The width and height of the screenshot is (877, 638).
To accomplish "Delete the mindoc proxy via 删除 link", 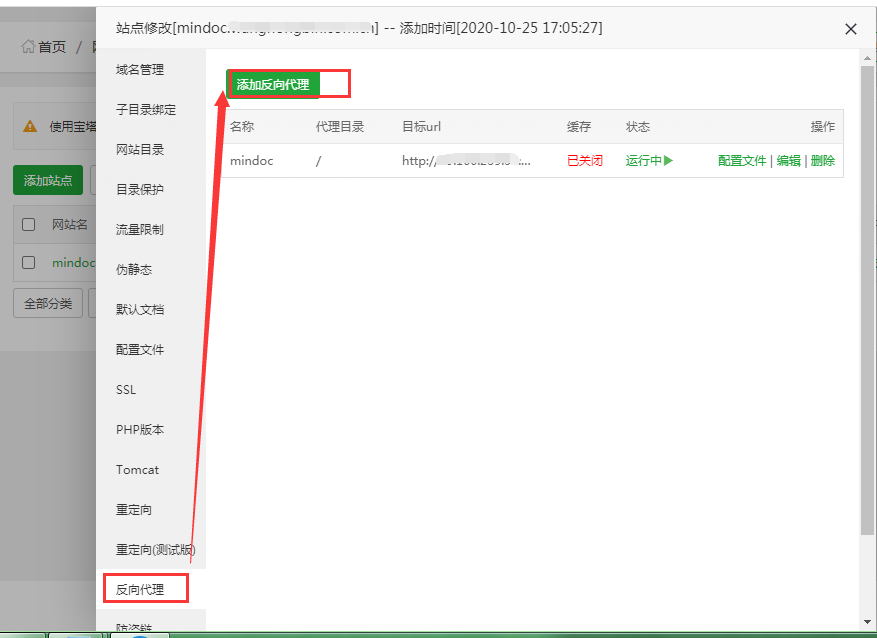I will (822, 160).
